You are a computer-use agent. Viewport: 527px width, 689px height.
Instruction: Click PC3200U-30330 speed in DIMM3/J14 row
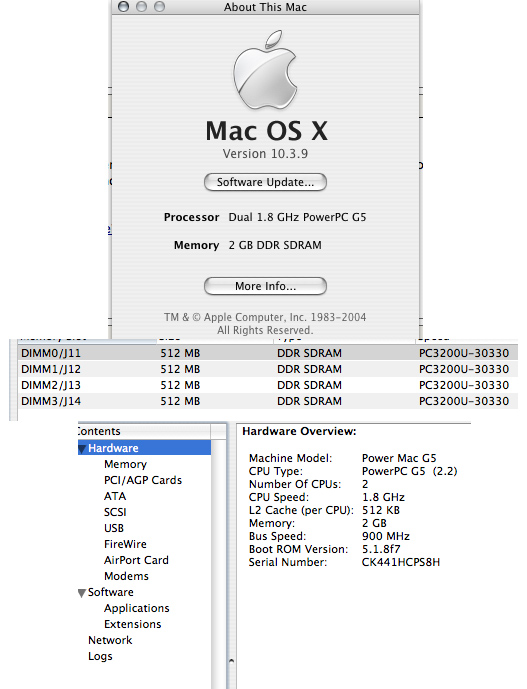[x=464, y=401]
